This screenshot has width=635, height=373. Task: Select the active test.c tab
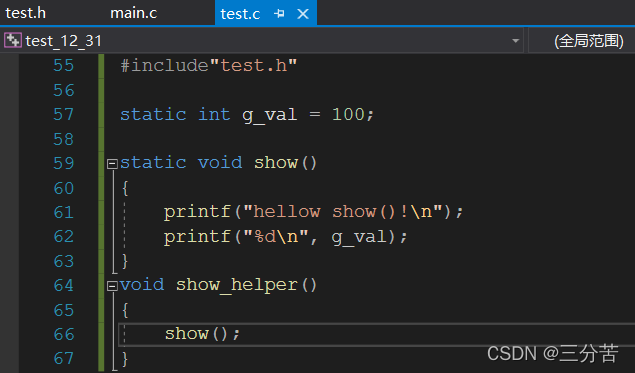(240, 14)
